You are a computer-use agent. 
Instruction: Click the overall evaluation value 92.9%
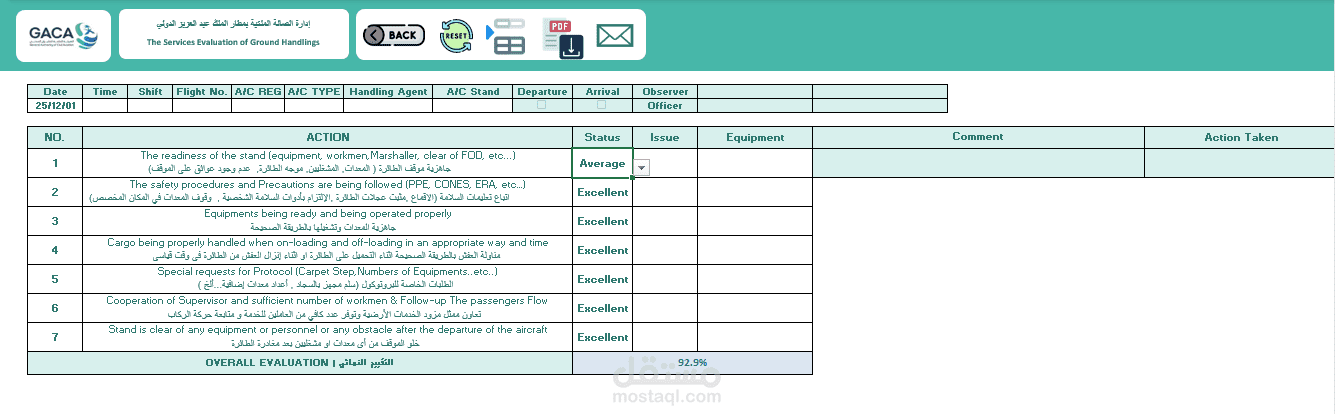tap(692, 363)
